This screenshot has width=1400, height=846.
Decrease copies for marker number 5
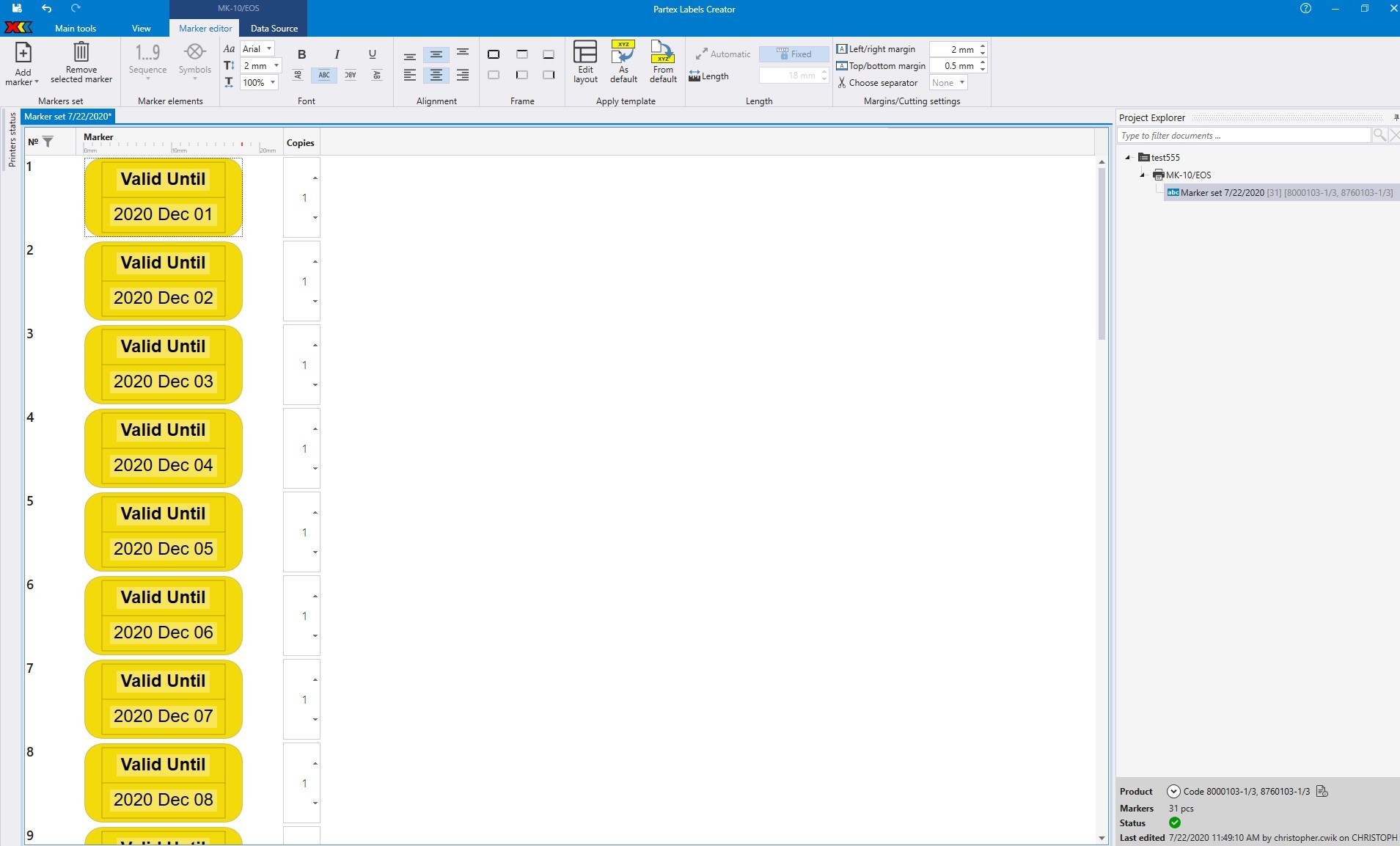(x=315, y=552)
